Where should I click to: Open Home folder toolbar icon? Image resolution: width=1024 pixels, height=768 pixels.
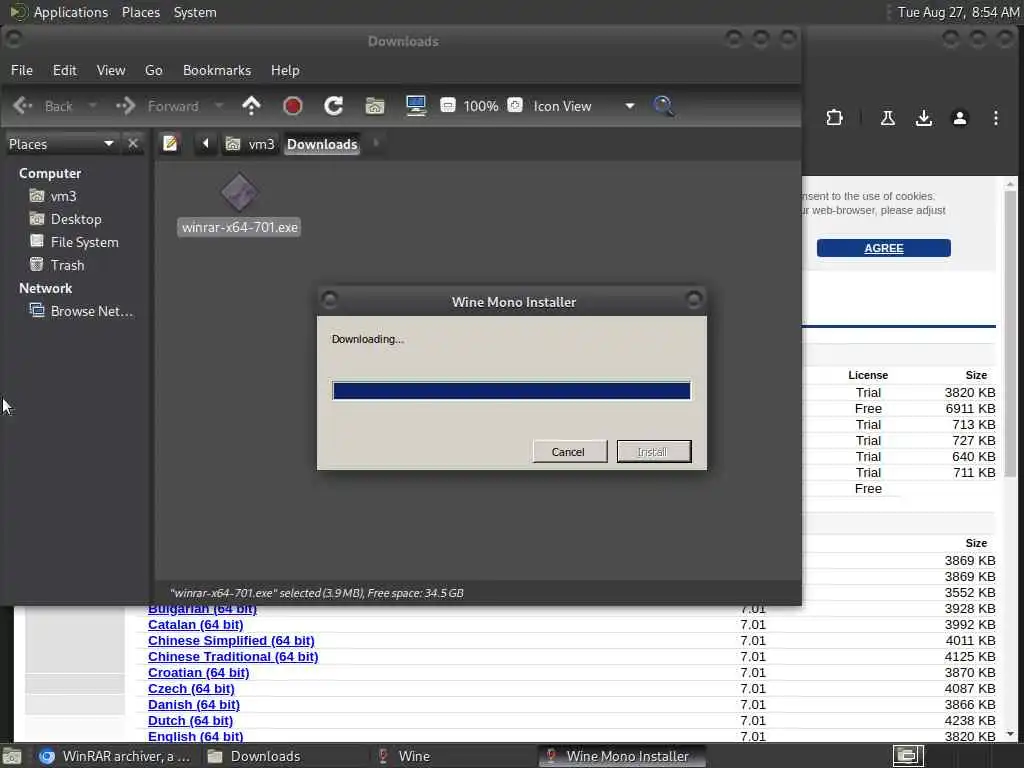375,106
